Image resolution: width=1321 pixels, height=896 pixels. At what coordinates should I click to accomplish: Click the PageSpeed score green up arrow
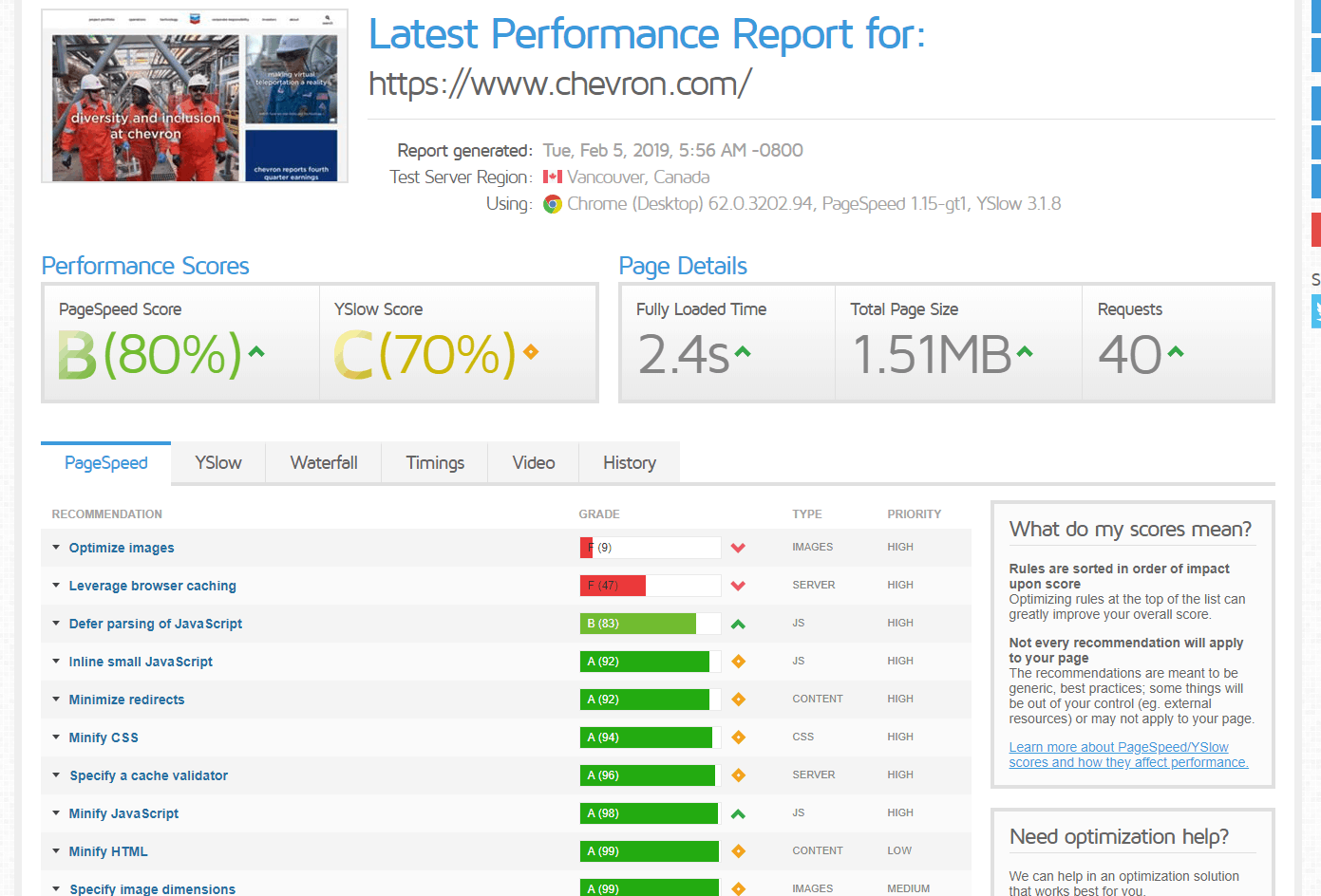tap(255, 352)
